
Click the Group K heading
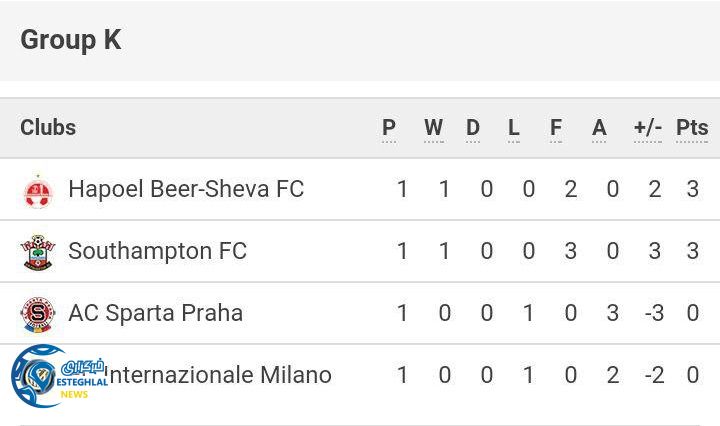pyautogui.click(x=71, y=40)
